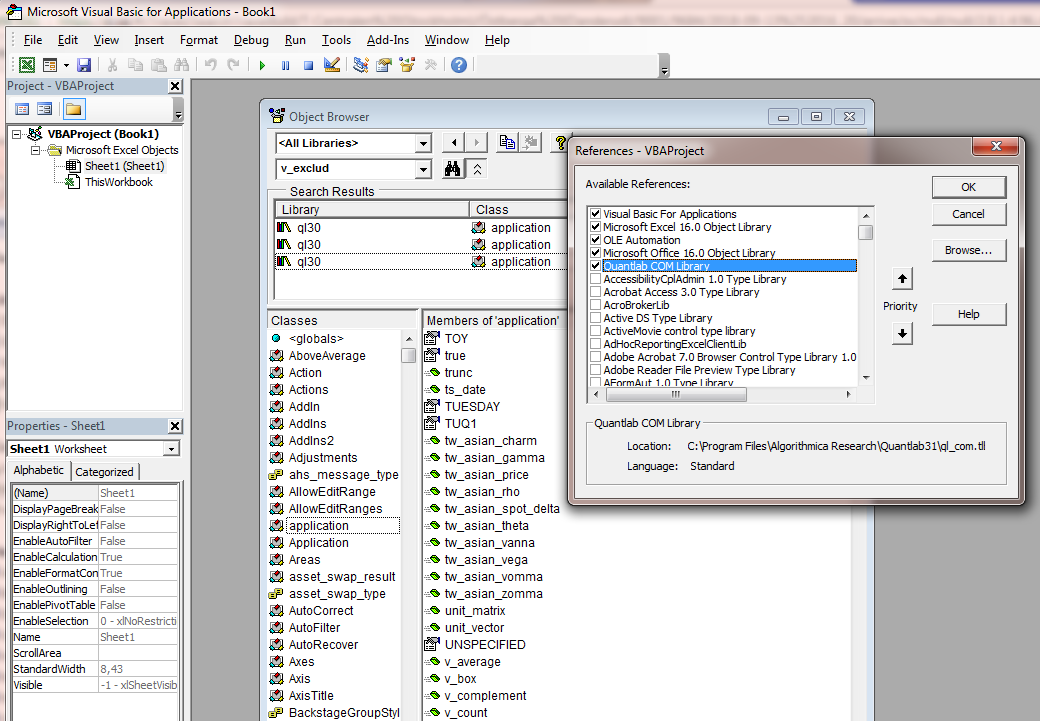Open Project Explorer toolbar icon

coord(361,64)
